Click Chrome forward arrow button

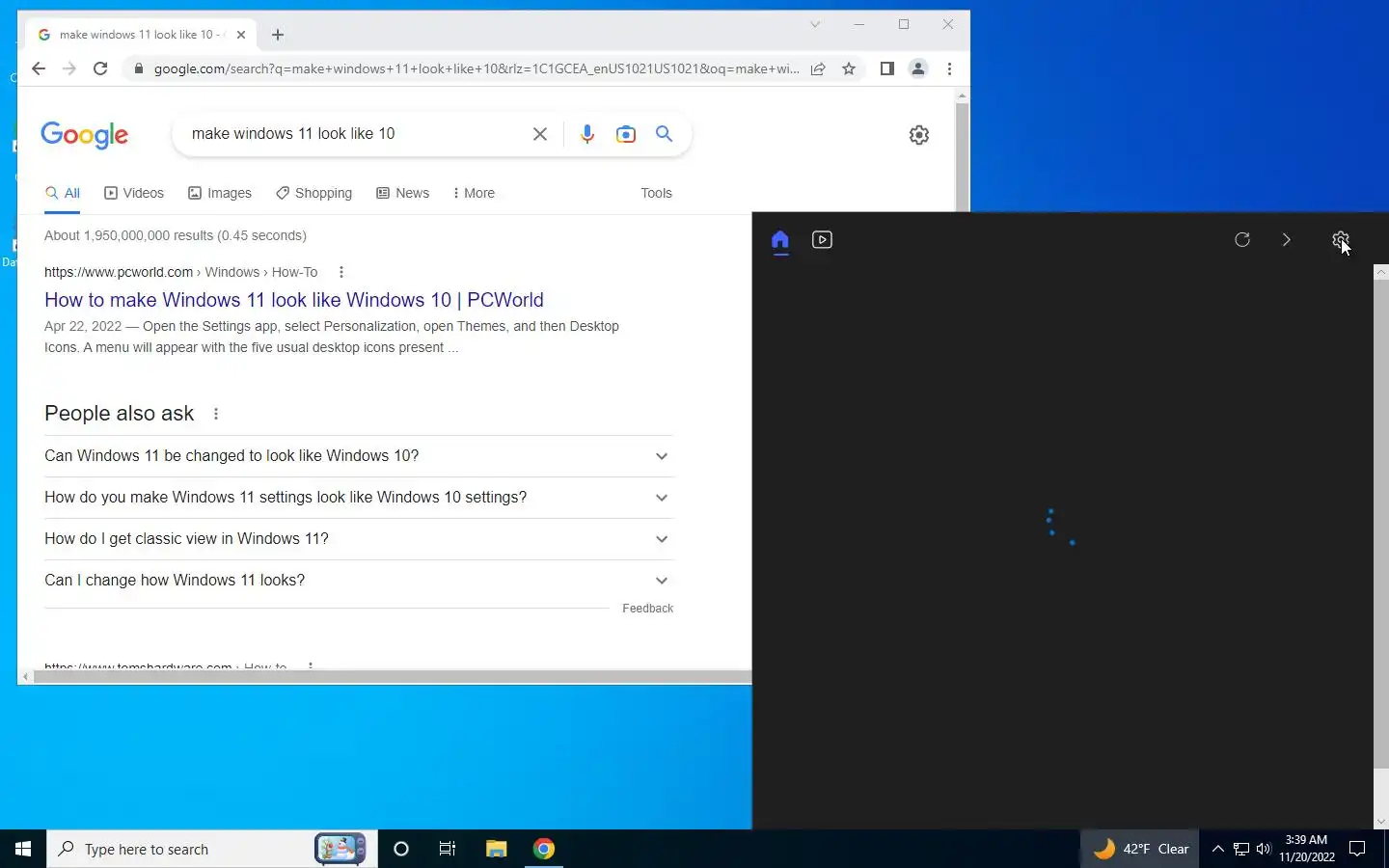pos(69,68)
